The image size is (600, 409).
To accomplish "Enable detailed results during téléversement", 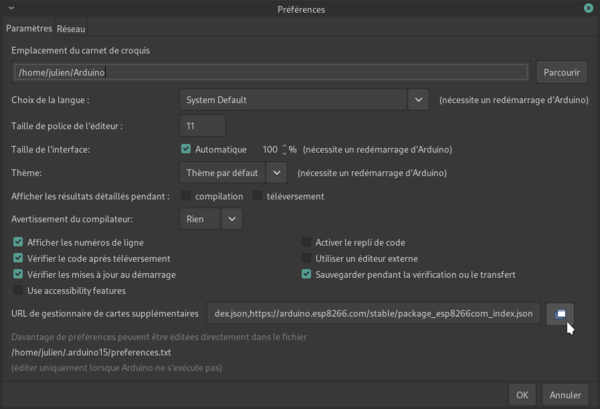I will tap(258, 196).
